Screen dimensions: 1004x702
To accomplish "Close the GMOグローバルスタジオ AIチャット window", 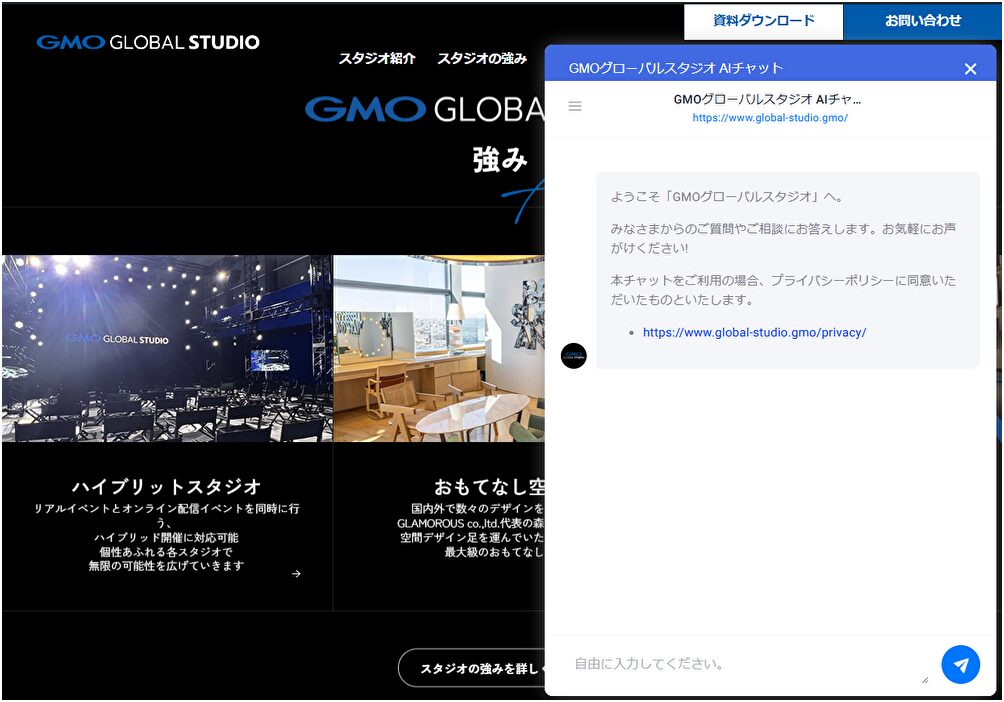I will tap(970, 69).
